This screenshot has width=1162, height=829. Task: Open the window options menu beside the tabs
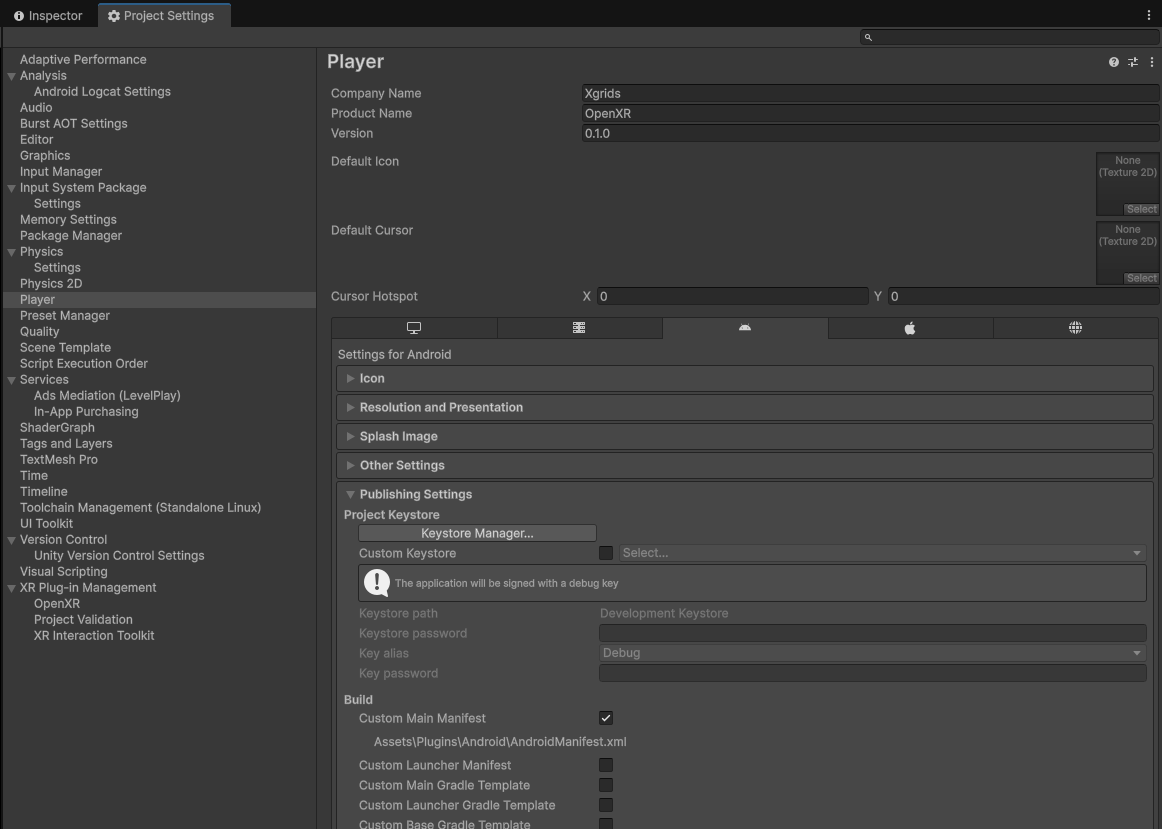[1149, 15]
